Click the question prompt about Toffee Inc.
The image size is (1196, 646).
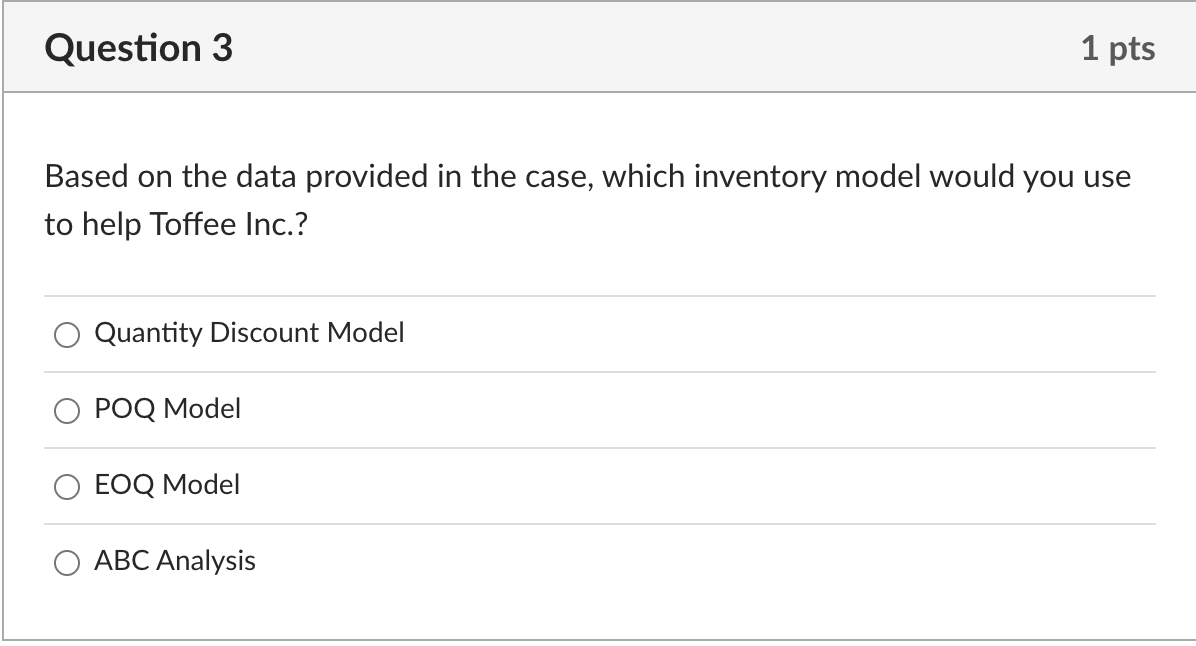point(588,199)
